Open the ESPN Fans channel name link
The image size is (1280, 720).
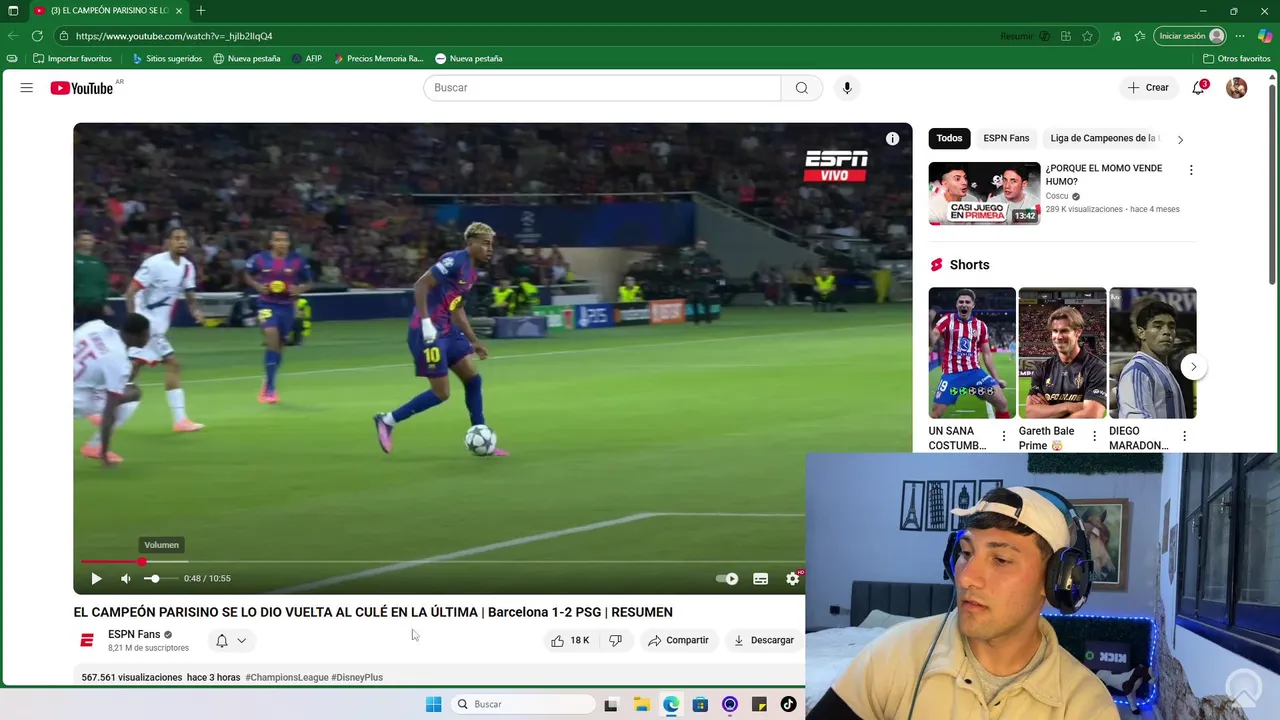[x=134, y=634]
